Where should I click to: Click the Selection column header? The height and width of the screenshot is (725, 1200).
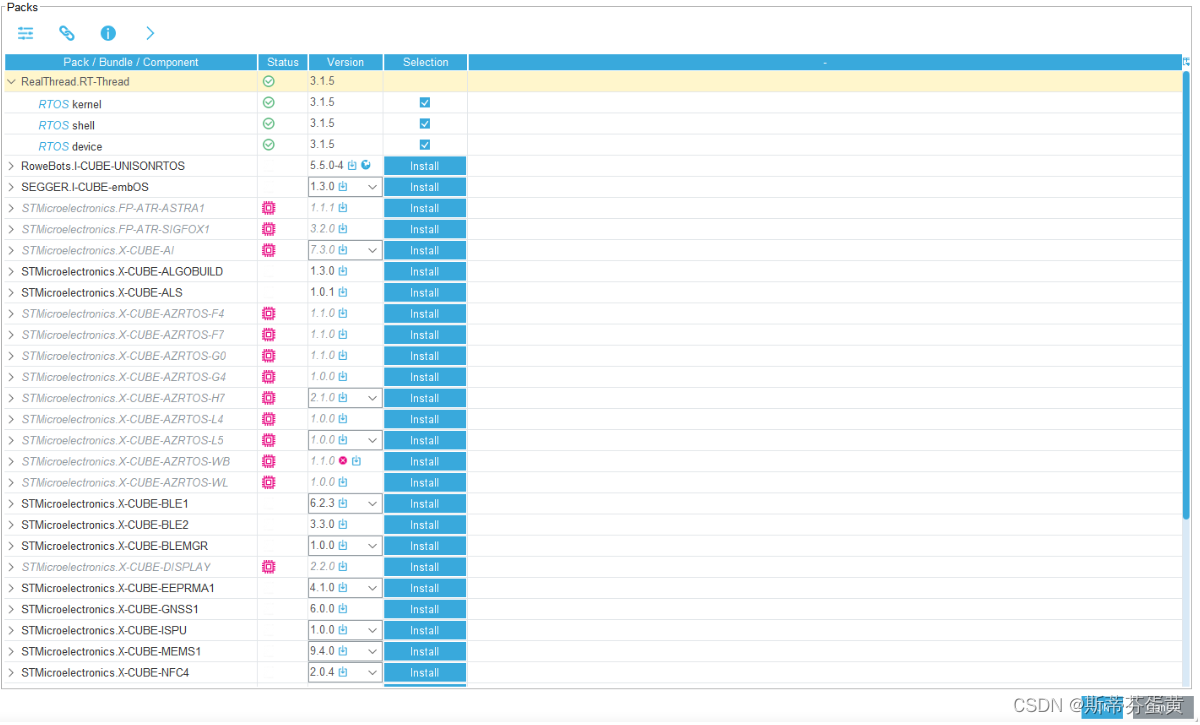coord(426,62)
